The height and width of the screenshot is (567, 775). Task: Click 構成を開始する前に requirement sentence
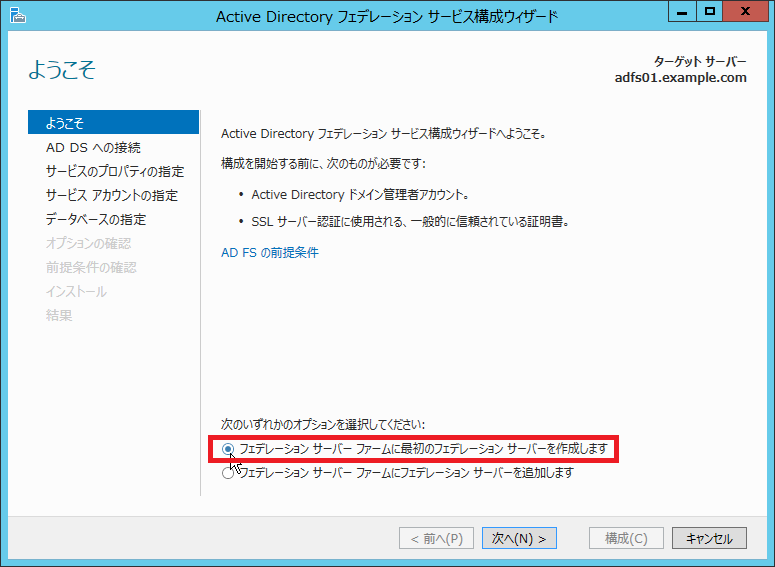click(323, 164)
